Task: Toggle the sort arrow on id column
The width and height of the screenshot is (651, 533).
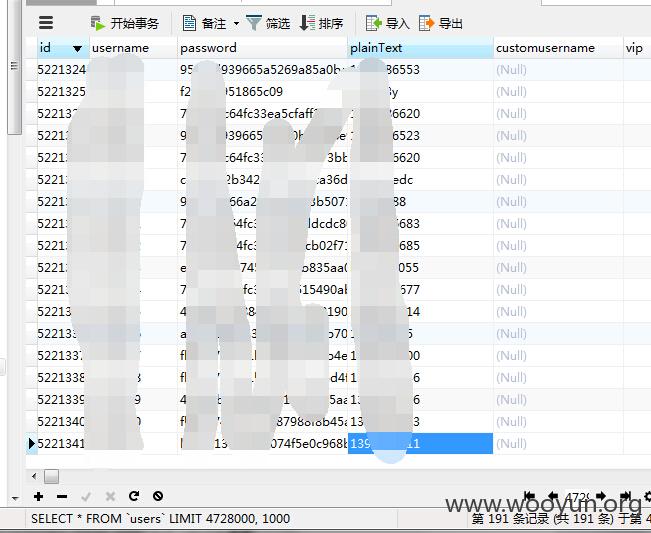Action: coord(77,49)
